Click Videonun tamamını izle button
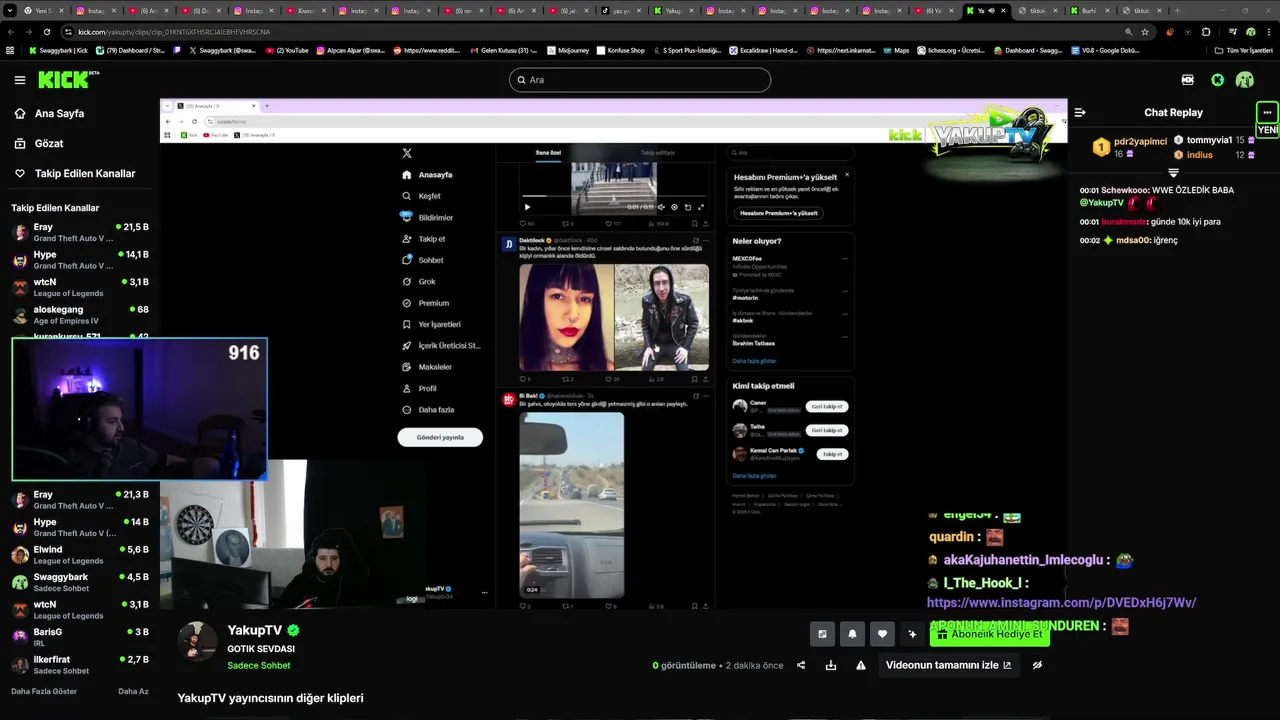1280x720 pixels. (x=948, y=665)
